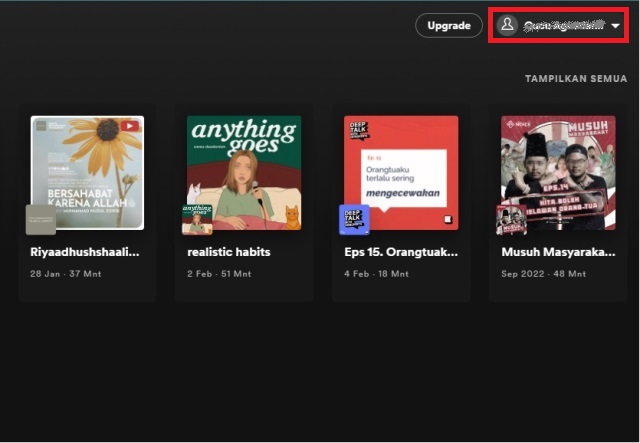640x443 pixels.
Task: Click the 2 Feb · 51 Mnt text
Action: pos(219,274)
